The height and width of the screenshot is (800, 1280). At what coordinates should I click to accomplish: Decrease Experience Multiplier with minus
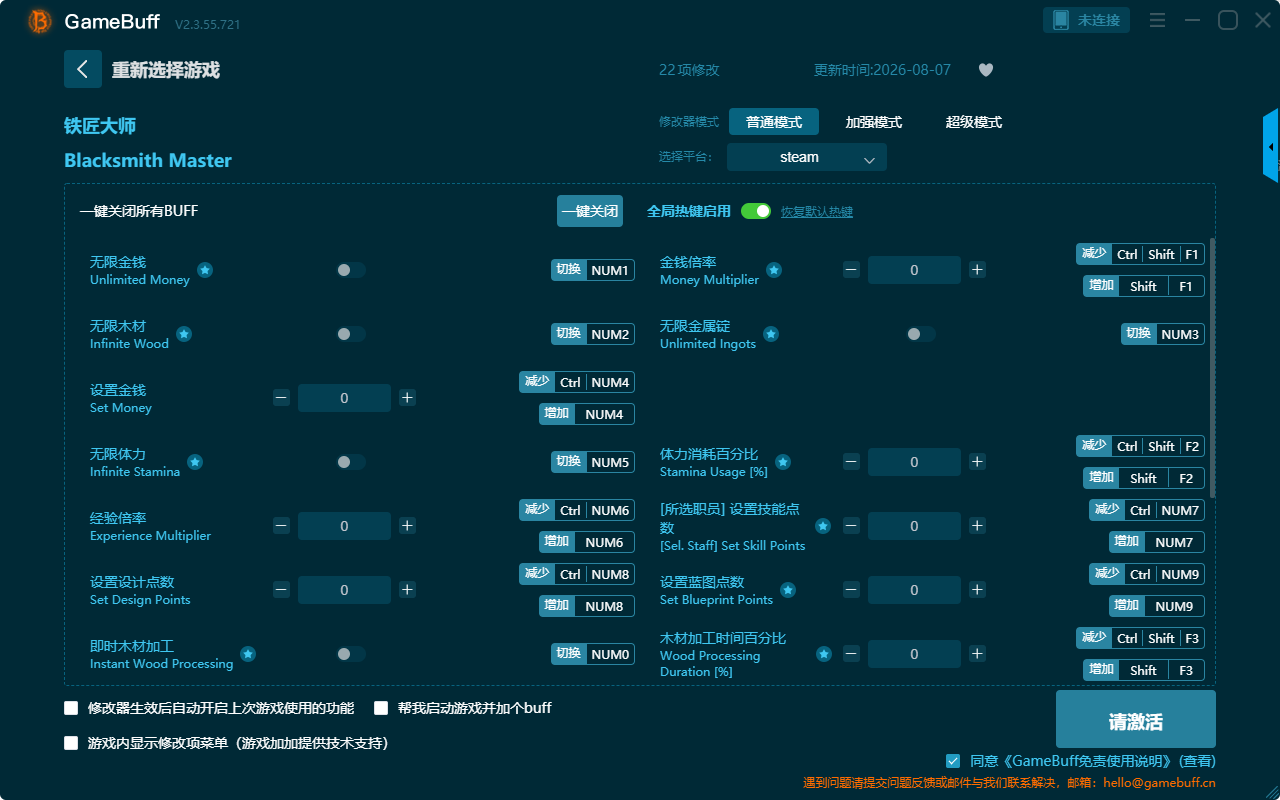click(x=281, y=526)
